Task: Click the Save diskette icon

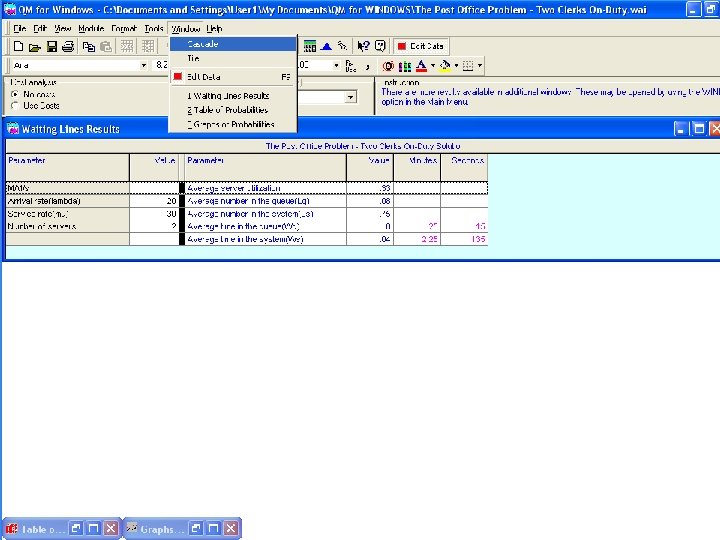Action: click(x=51, y=46)
